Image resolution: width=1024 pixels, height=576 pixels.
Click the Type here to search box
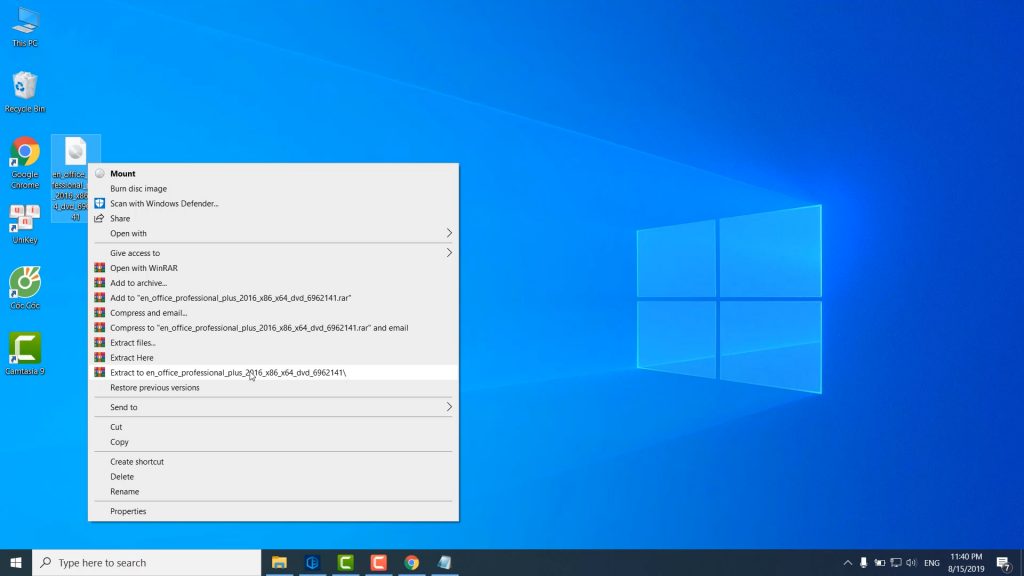pyautogui.click(x=147, y=562)
